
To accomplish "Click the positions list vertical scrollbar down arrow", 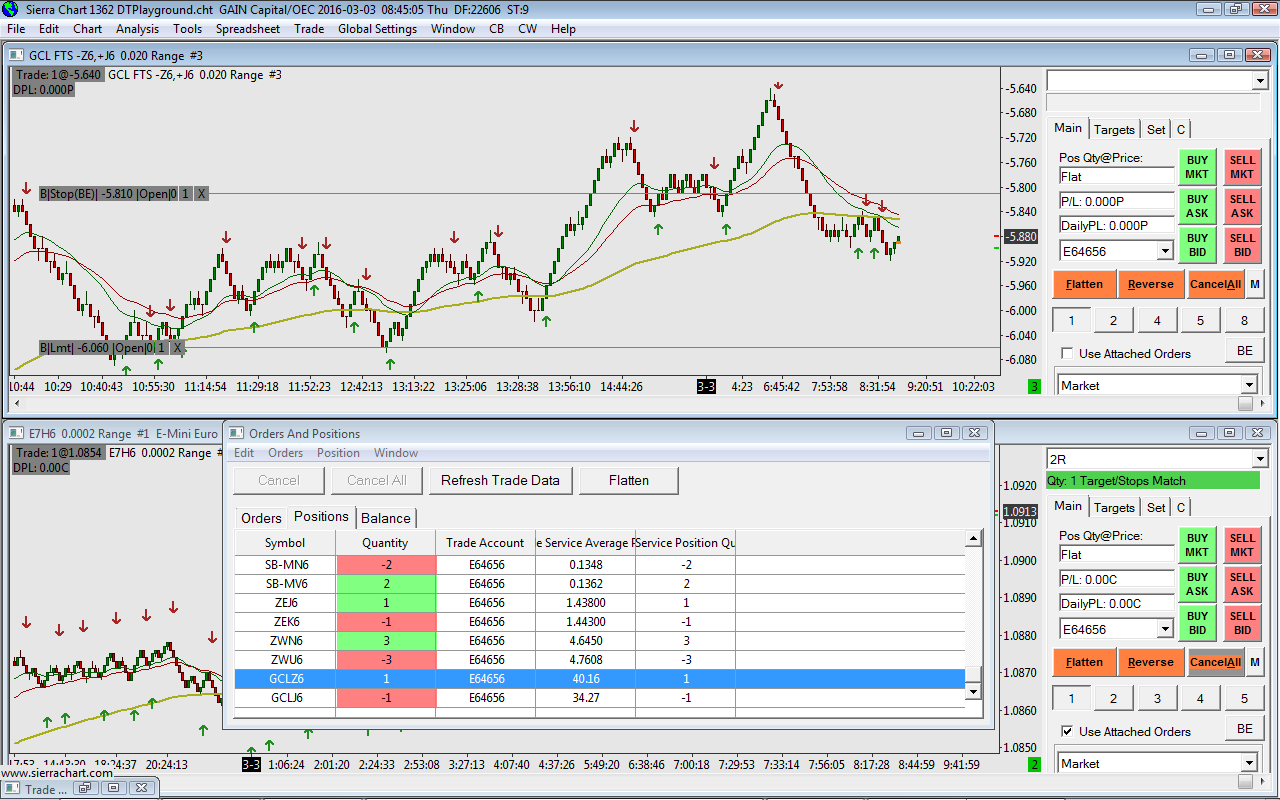I will click(x=973, y=691).
